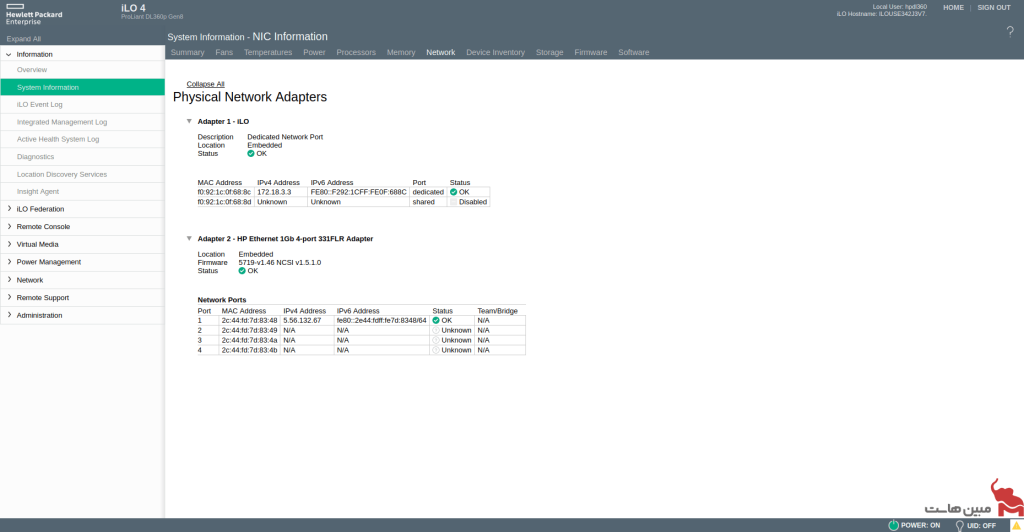Image resolution: width=1024 pixels, height=532 pixels.
Task: Click the help question mark icon
Action: [1010, 31]
